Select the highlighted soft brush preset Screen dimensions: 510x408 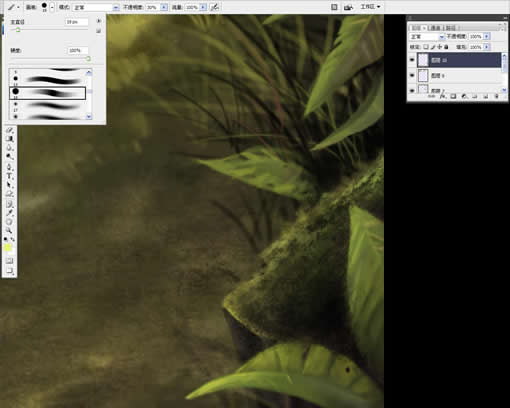tap(47, 93)
